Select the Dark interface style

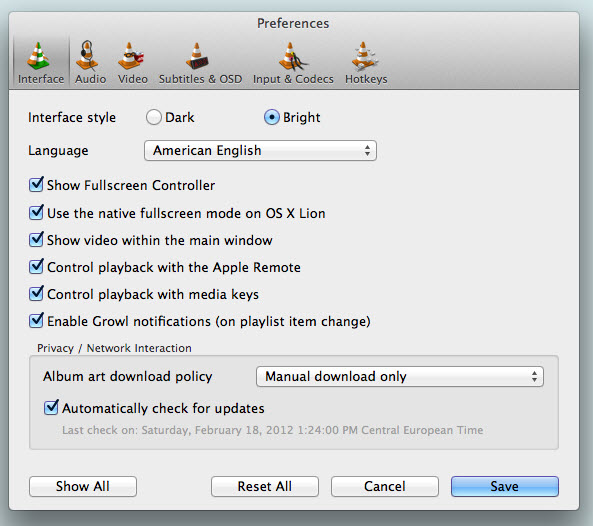pyautogui.click(x=154, y=117)
